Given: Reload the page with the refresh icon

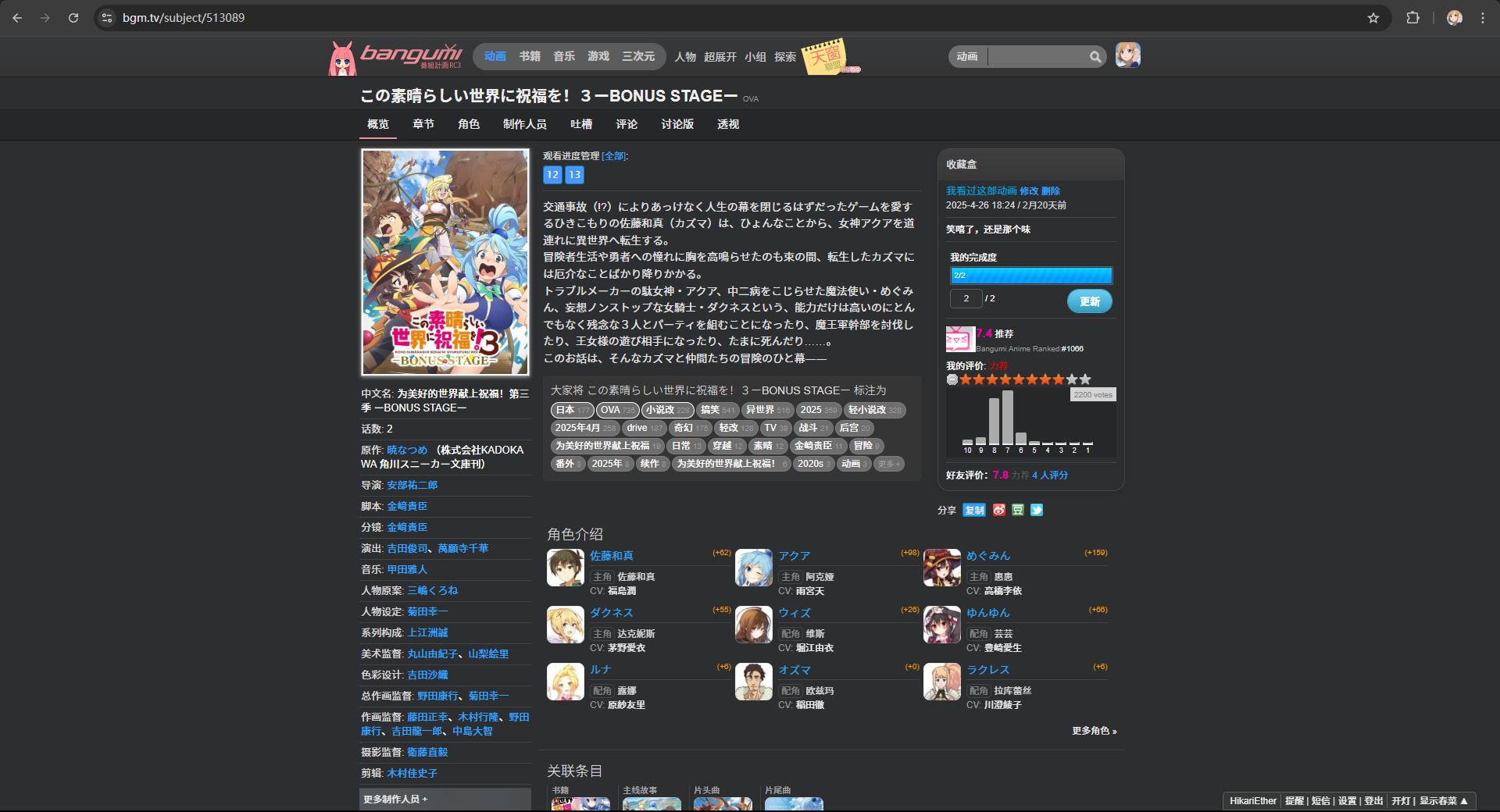Looking at the screenshot, I should [73, 17].
